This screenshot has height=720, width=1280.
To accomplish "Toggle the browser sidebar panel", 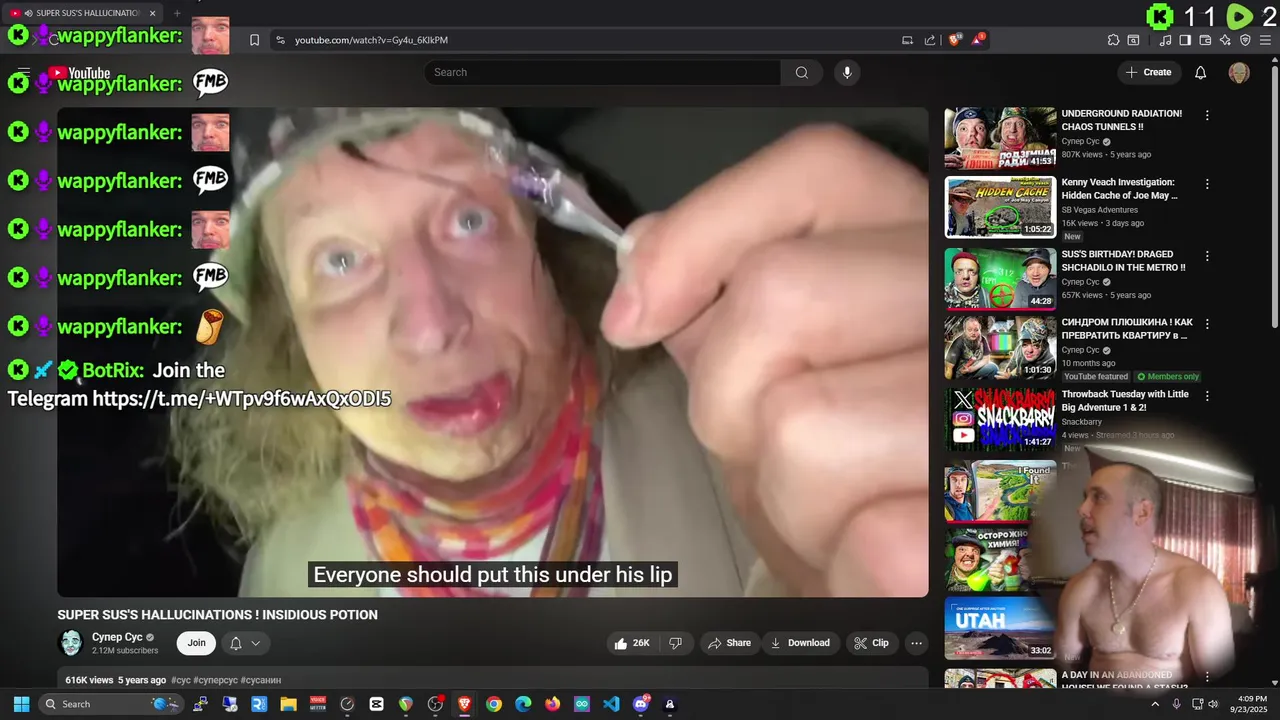I will [x=1185, y=40].
